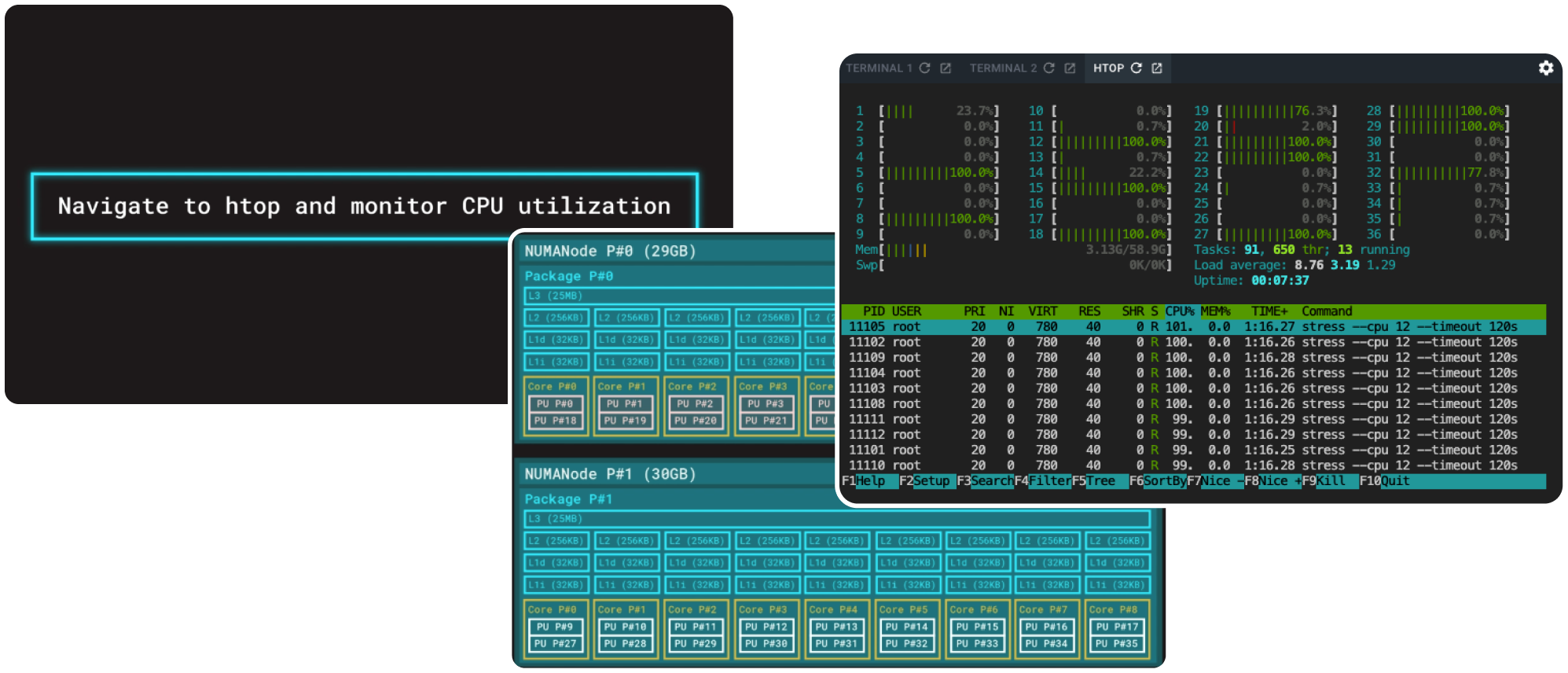The height and width of the screenshot is (673, 1568).
Task: Select process row with PID 11102
Action: 1193,342
